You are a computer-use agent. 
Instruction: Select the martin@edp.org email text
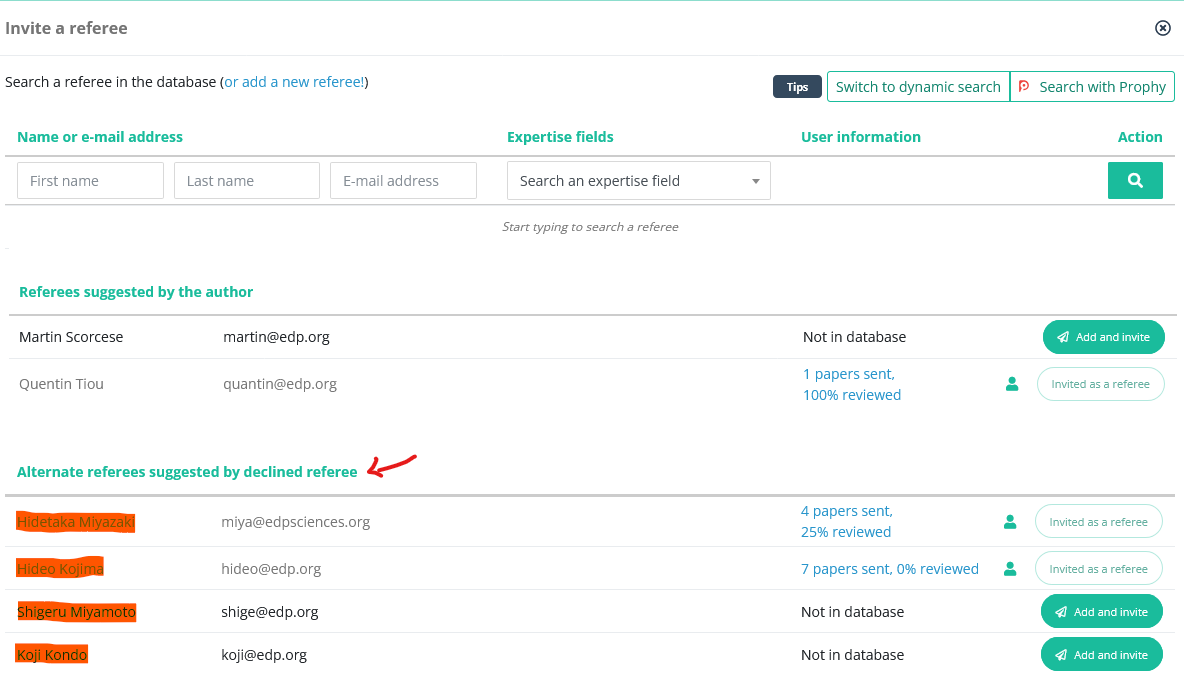pos(276,337)
